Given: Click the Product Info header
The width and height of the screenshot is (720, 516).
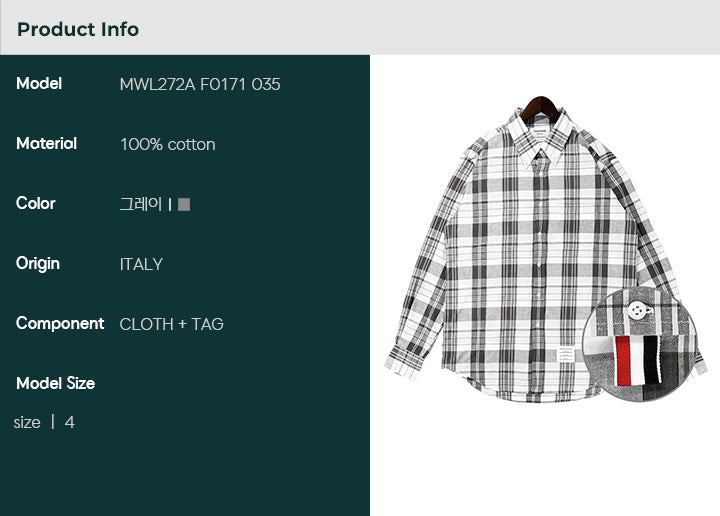Looking at the screenshot, I should [78, 29].
